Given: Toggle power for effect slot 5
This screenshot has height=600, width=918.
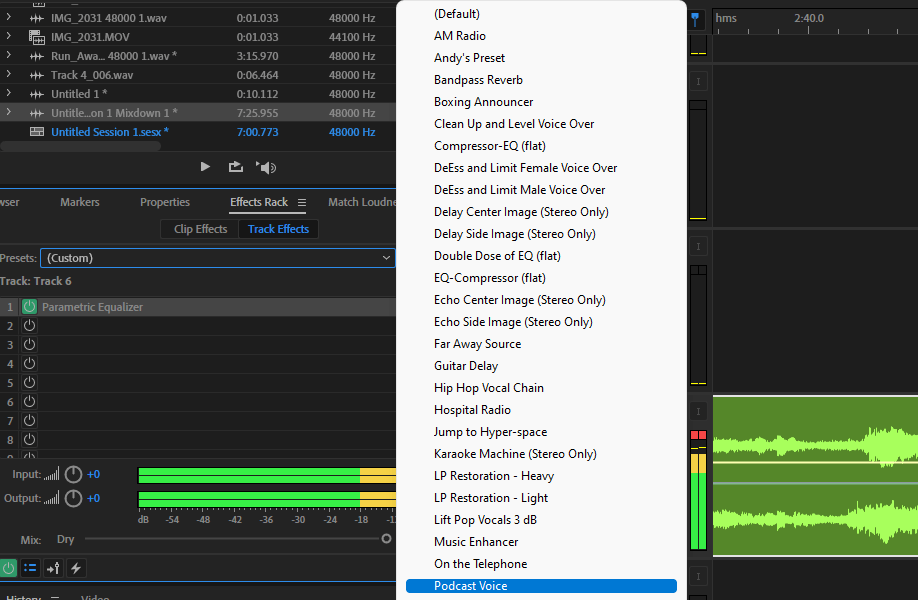Looking at the screenshot, I should [29, 383].
